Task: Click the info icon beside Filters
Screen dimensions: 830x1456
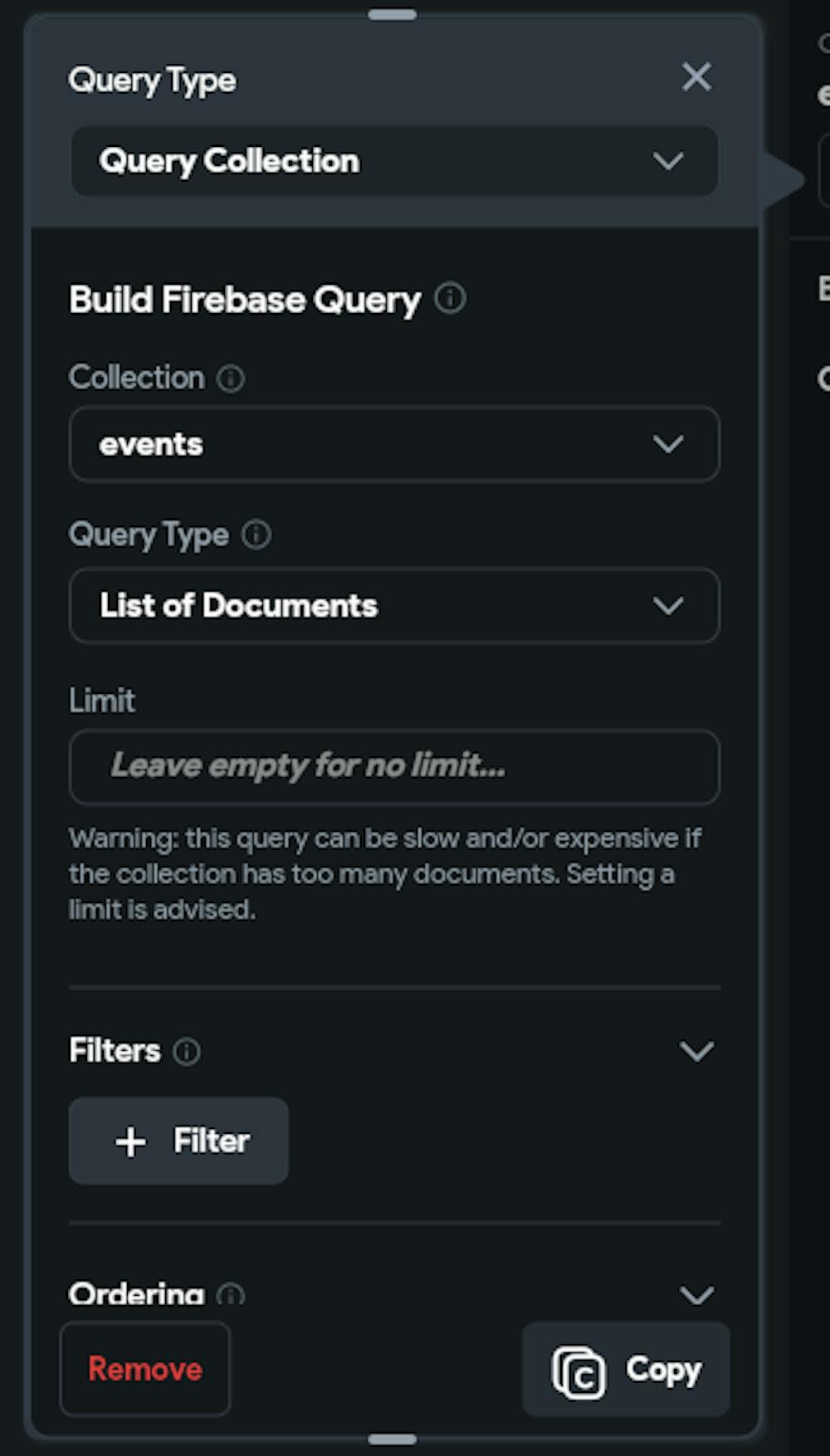Action: click(188, 1052)
